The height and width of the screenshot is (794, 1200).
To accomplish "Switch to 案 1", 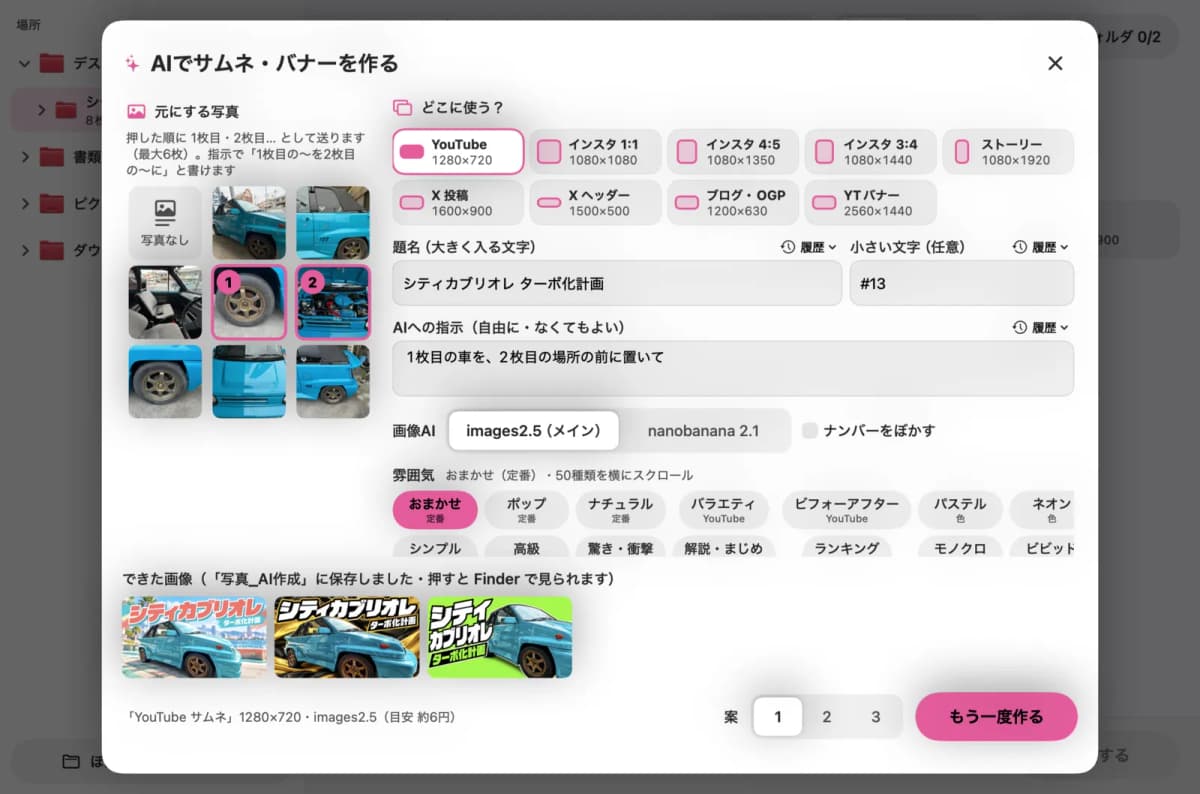I will (x=778, y=716).
